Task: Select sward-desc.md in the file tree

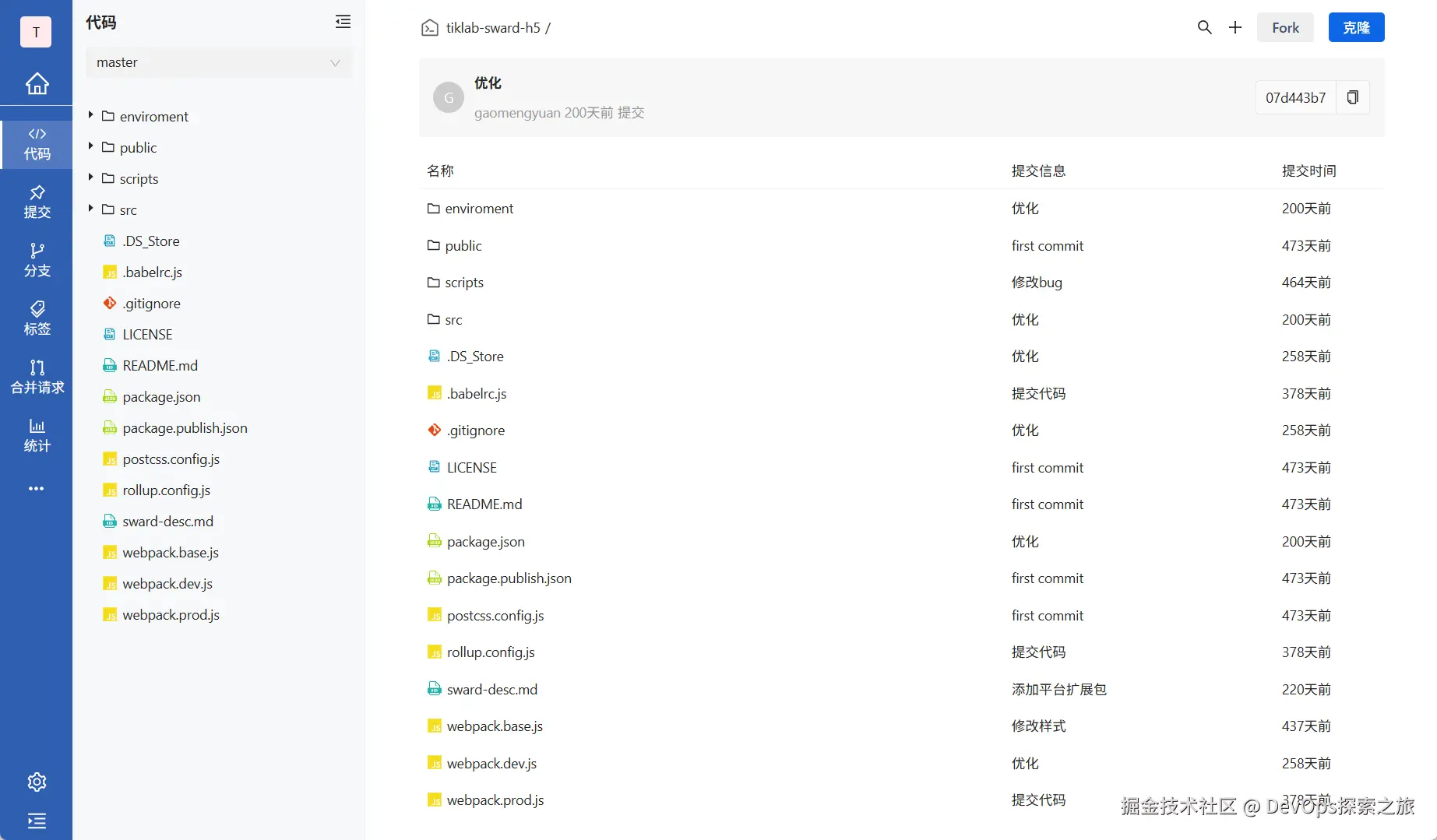Action: tap(167, 522)
